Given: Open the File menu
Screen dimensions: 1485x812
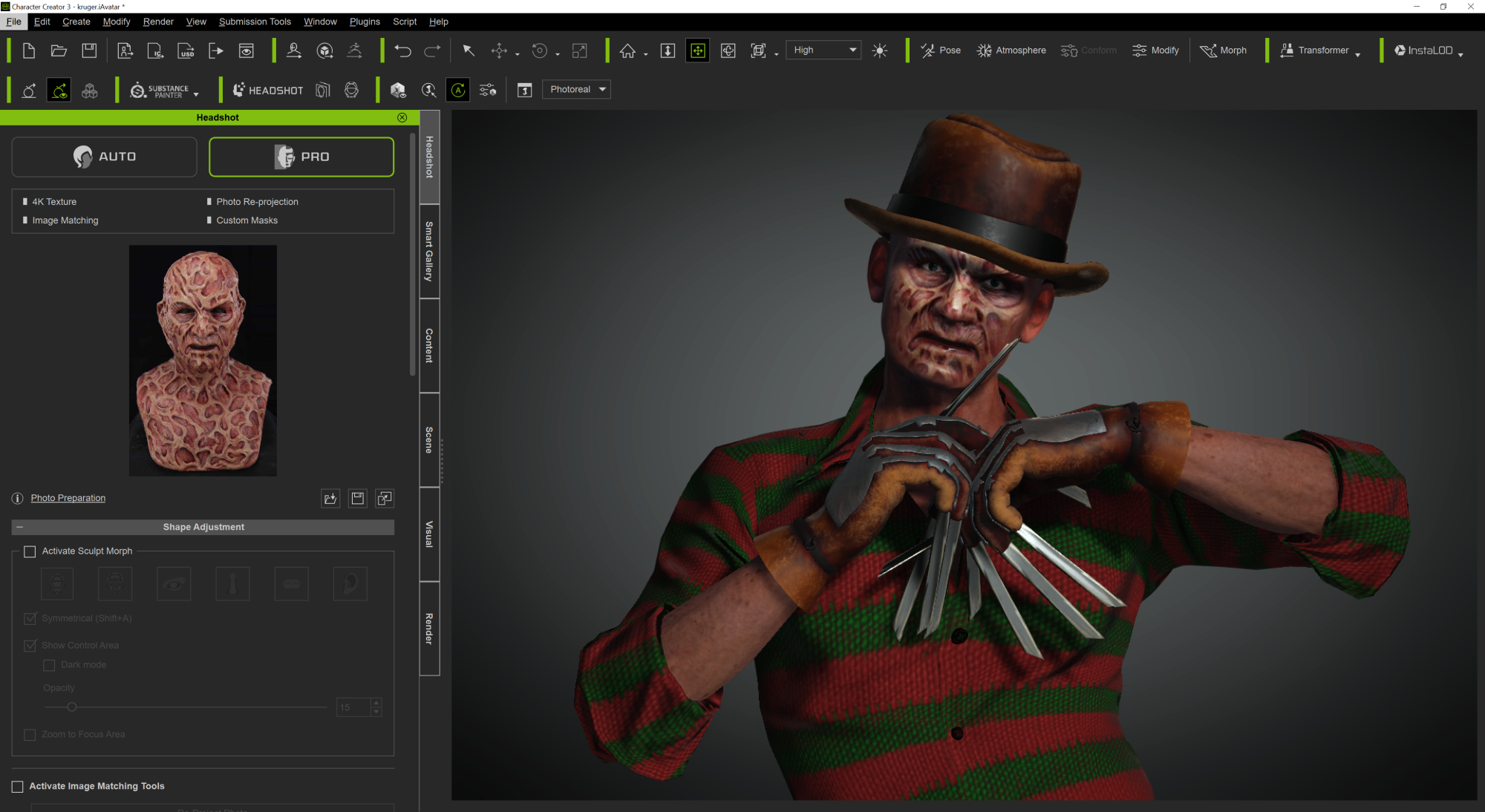Looking at the screenshot, I should point(14,22).
